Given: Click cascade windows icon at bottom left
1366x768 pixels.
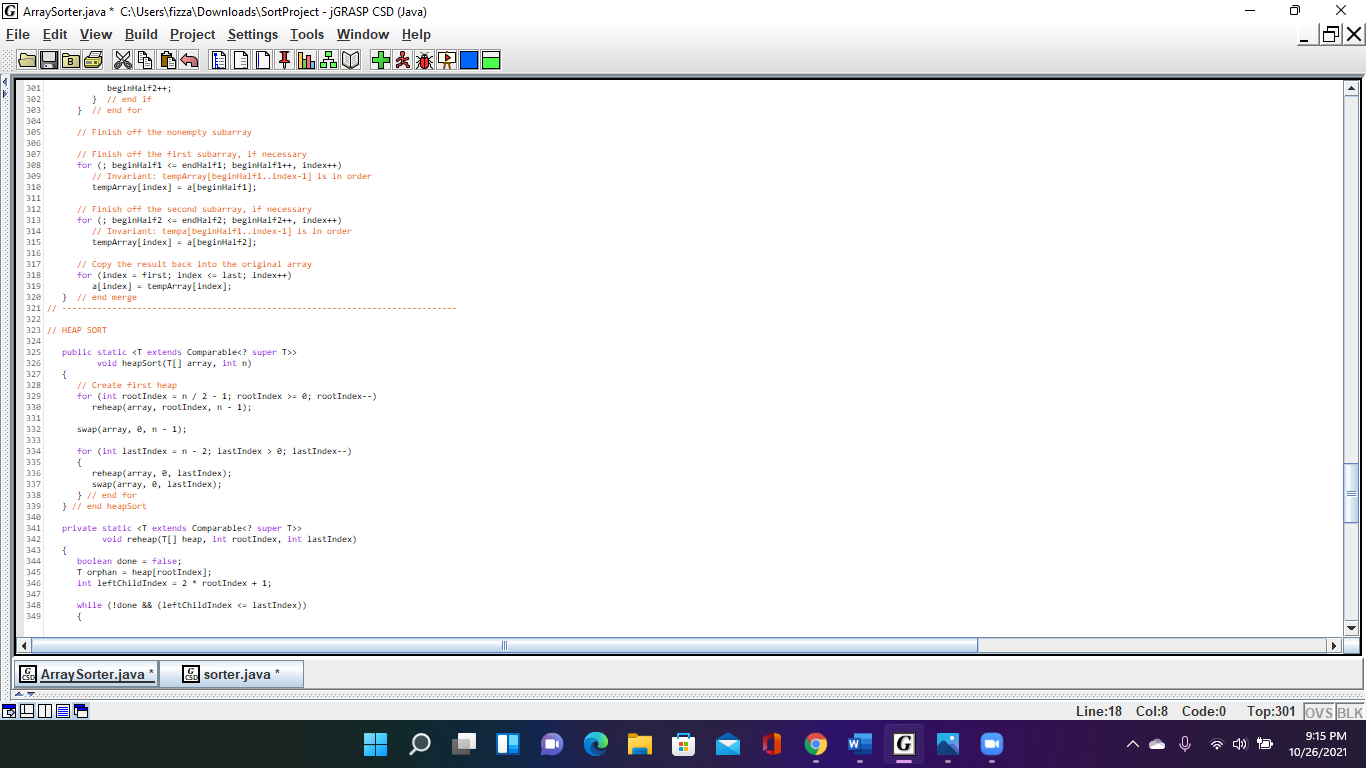Looking at the screenshot, I should point(81,711).
